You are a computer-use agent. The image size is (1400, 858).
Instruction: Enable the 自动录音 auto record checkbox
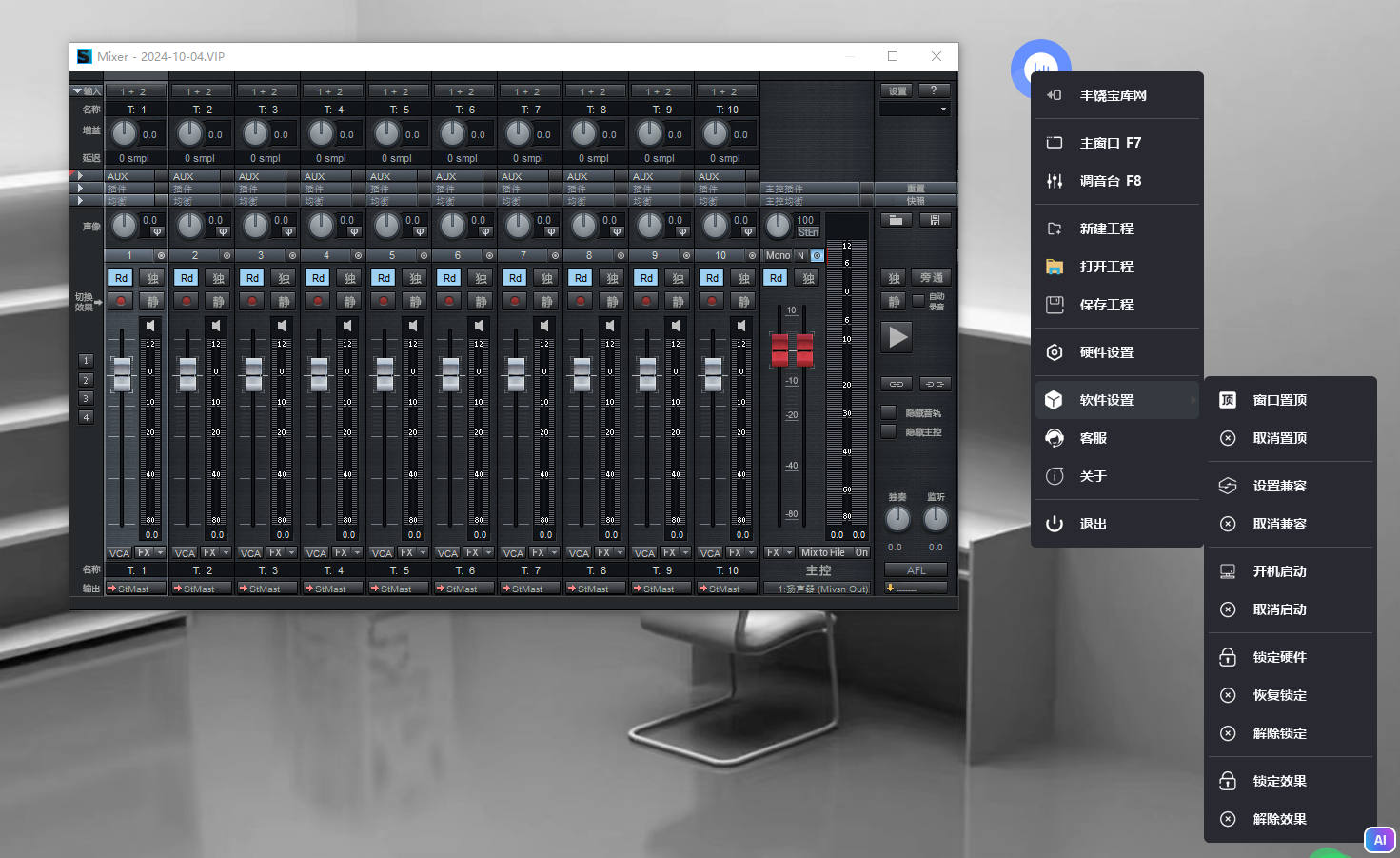[918, 300]
